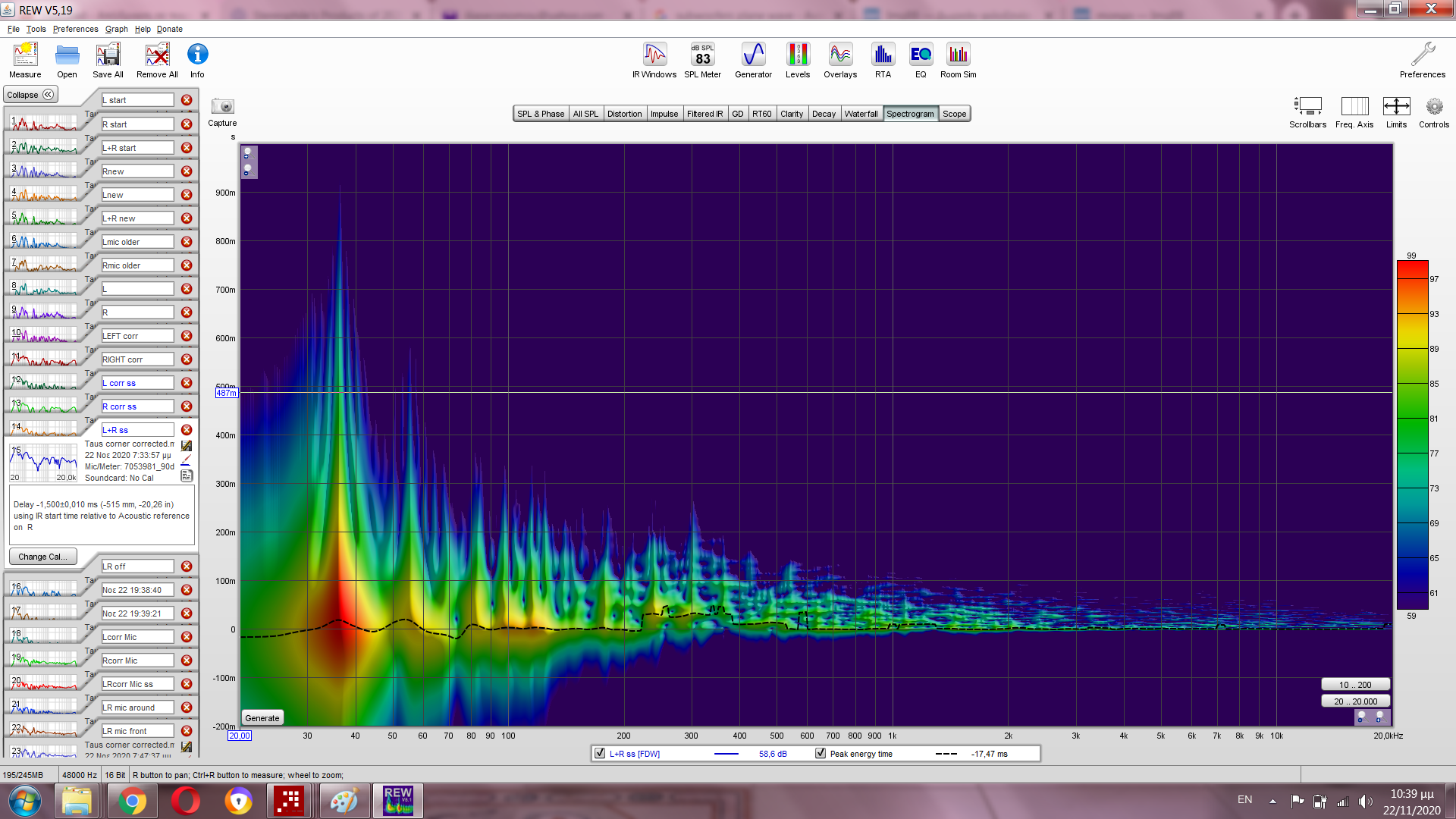Set range to 20 .. 20.000
1456x819 pixels.
click(x=1355, y=701)
